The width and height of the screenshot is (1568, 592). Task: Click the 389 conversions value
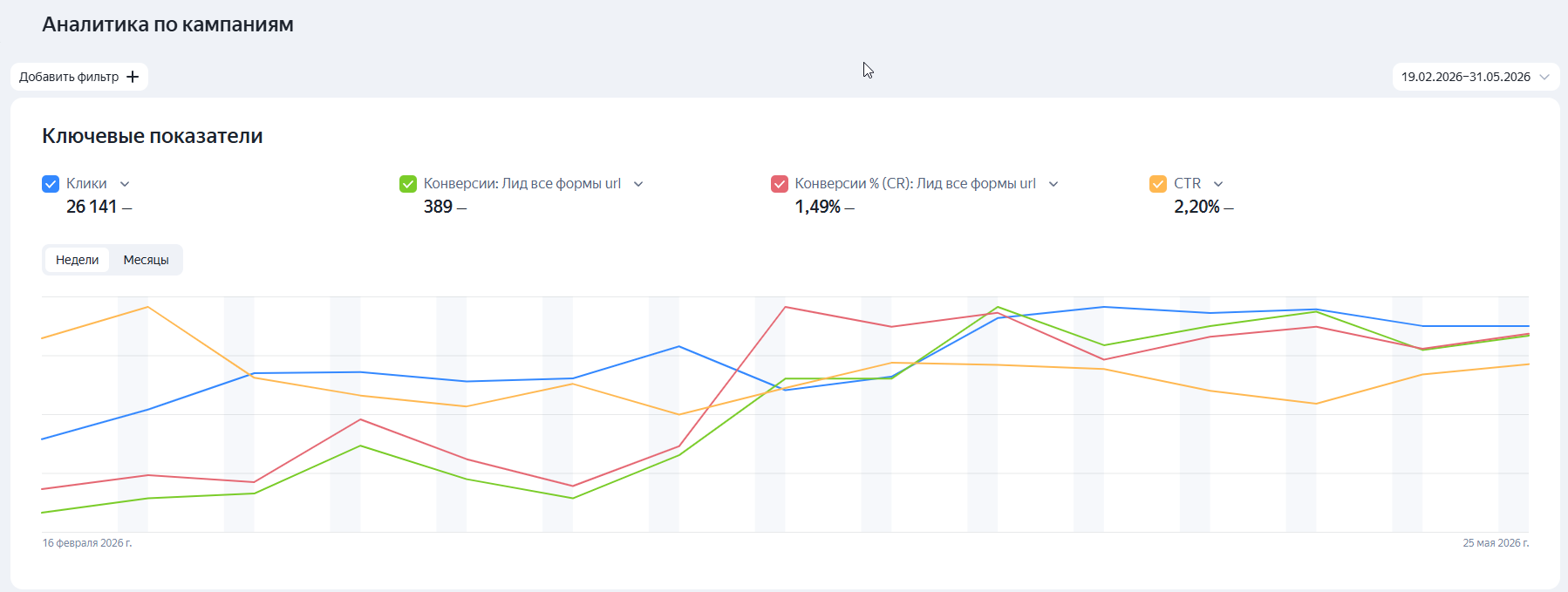pyautogui.click(x=438, y=207)
